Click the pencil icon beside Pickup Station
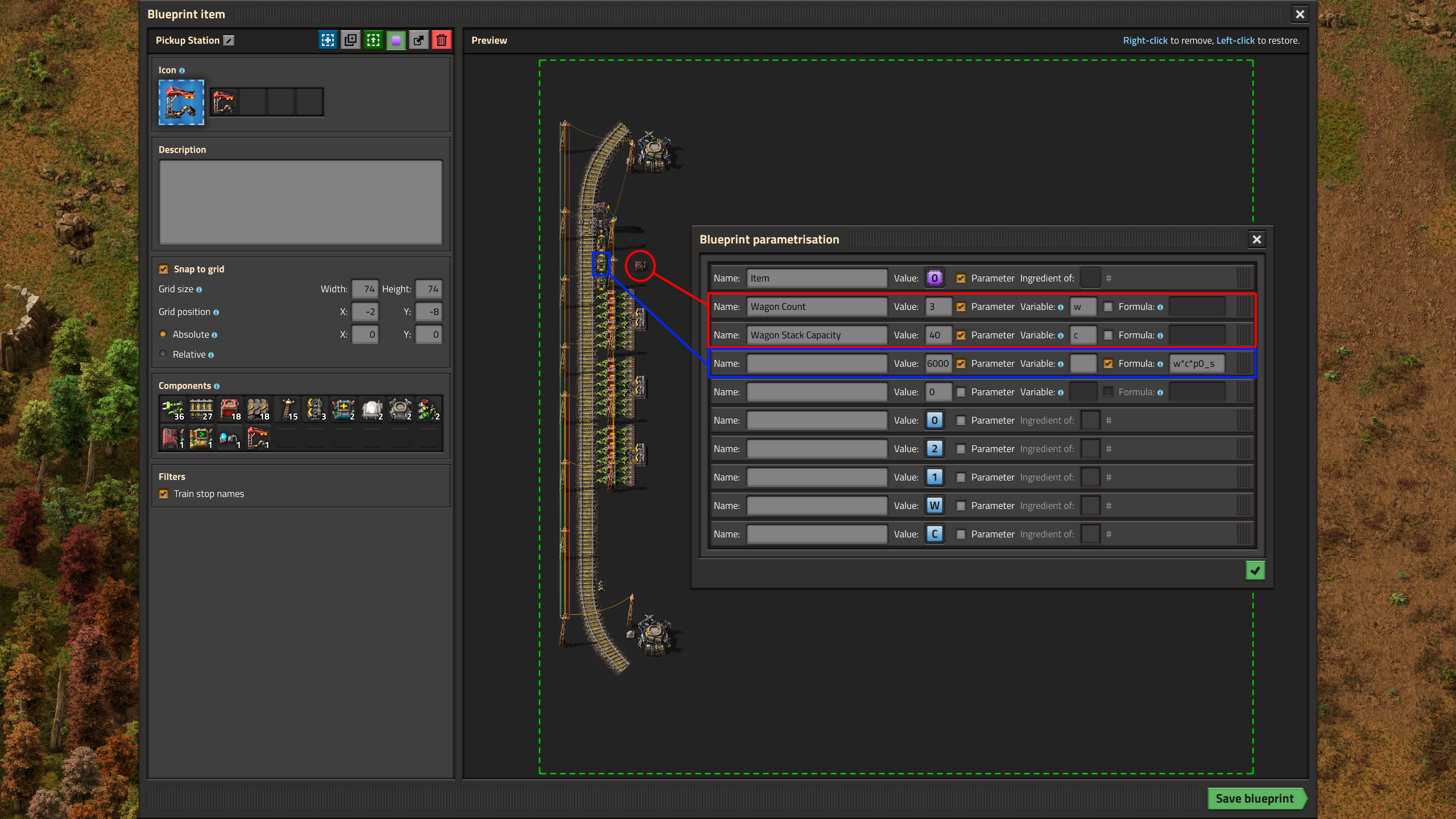This screenshot has height=819, width=1456. click(229, 40)
